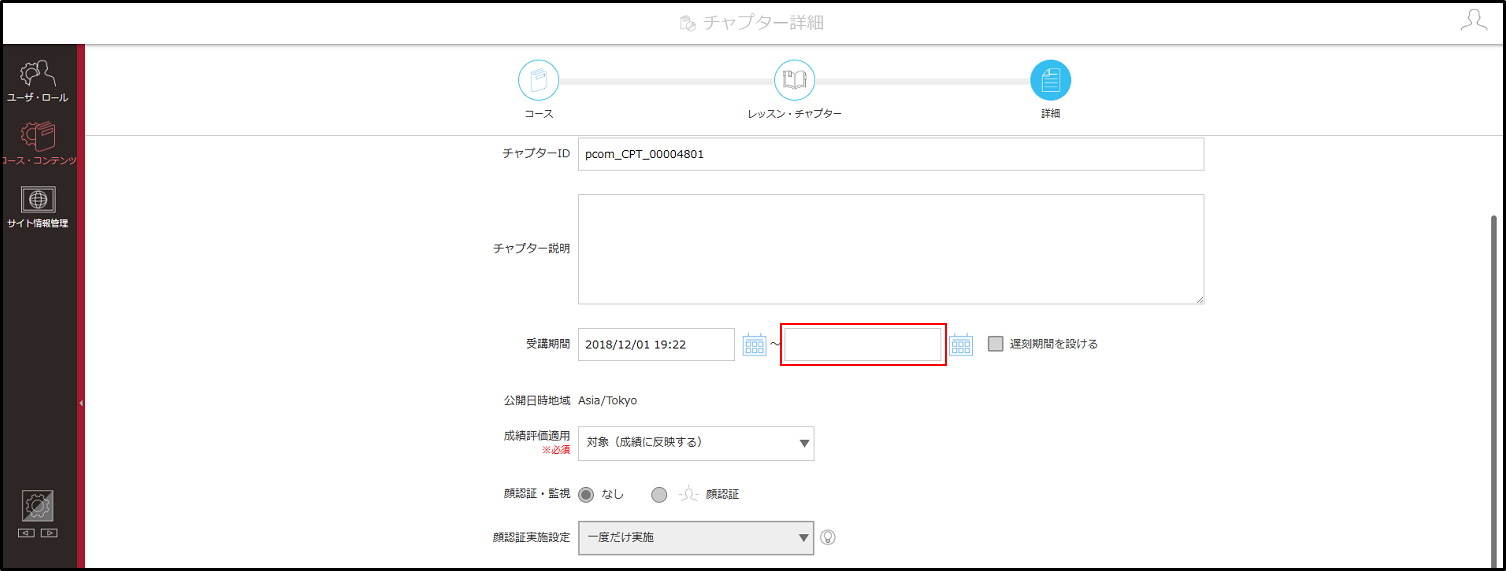Click the left arrow button under gear icon
Viewport: 1506px width, 571px height.
27,532
